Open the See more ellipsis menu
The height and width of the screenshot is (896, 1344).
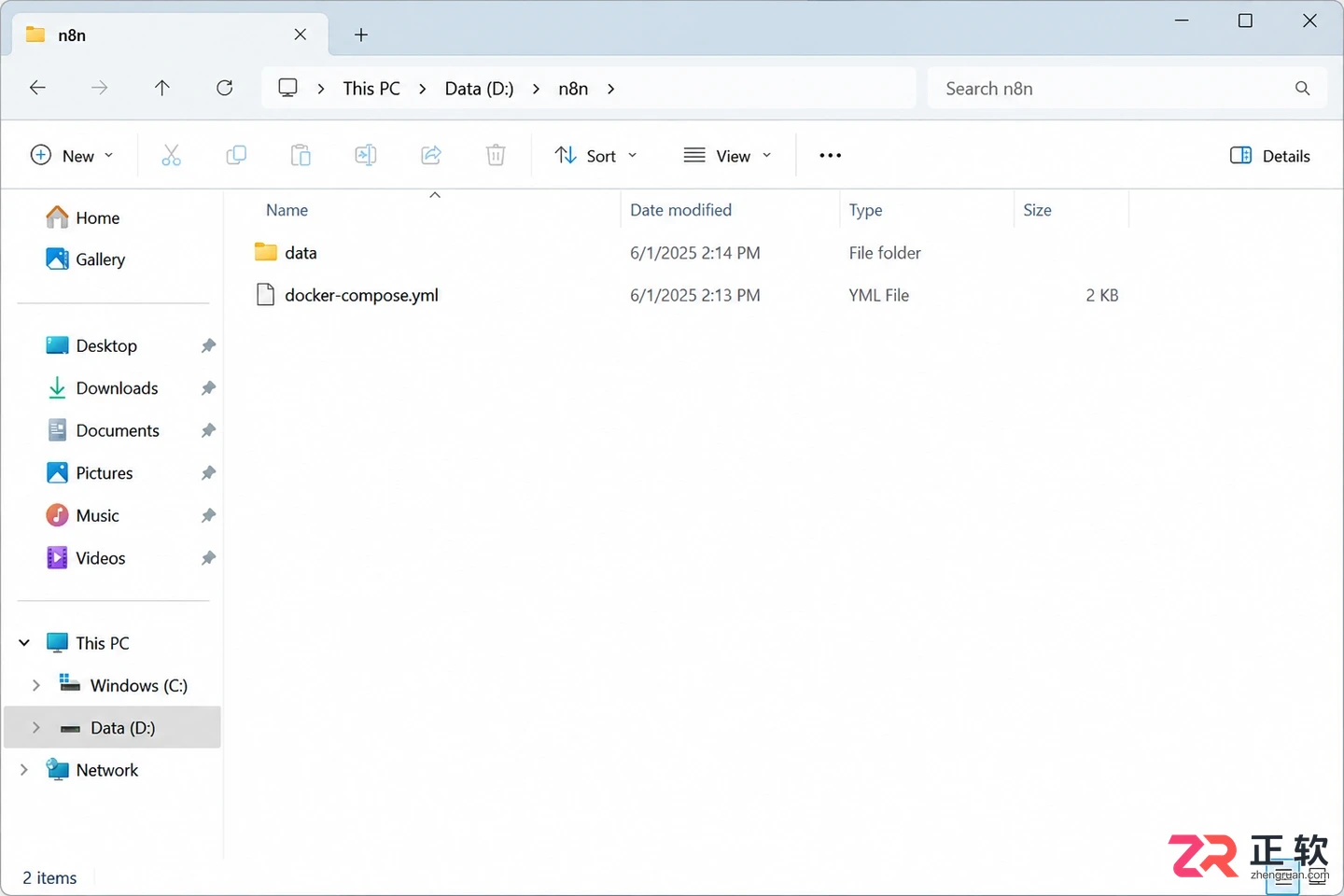tap(830, 156)
